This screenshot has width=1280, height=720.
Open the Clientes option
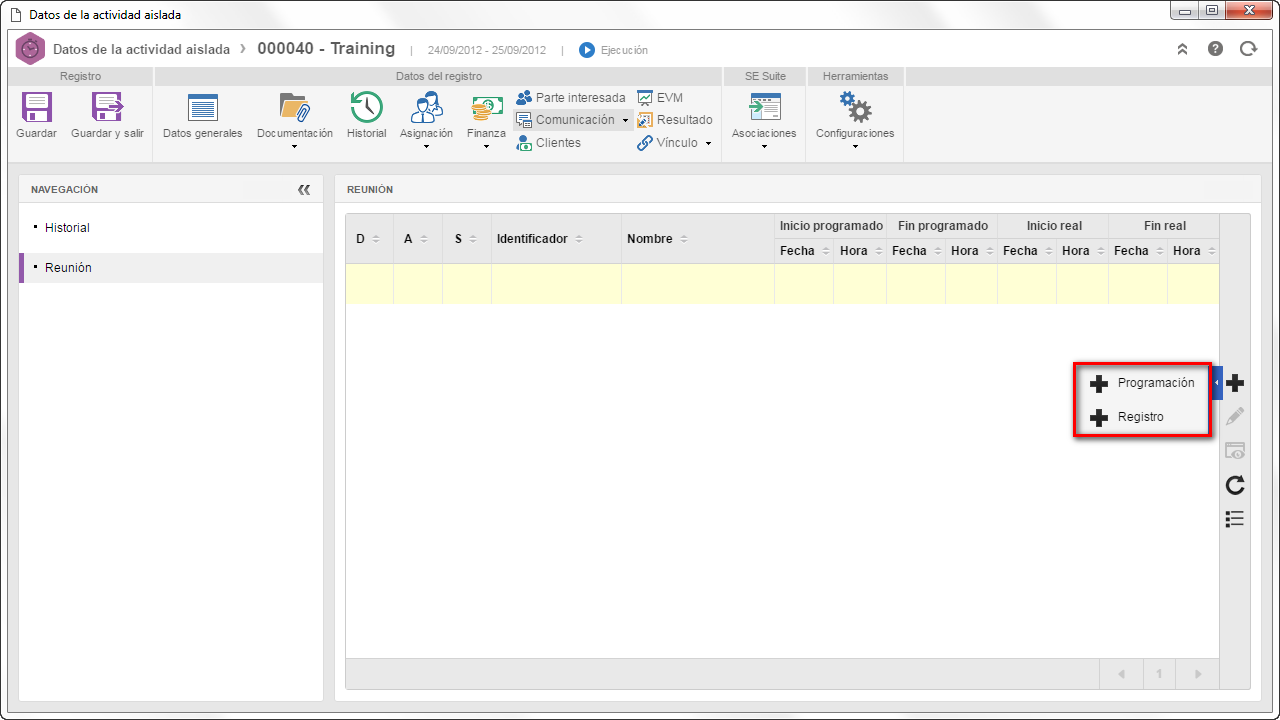pos(549,143)
